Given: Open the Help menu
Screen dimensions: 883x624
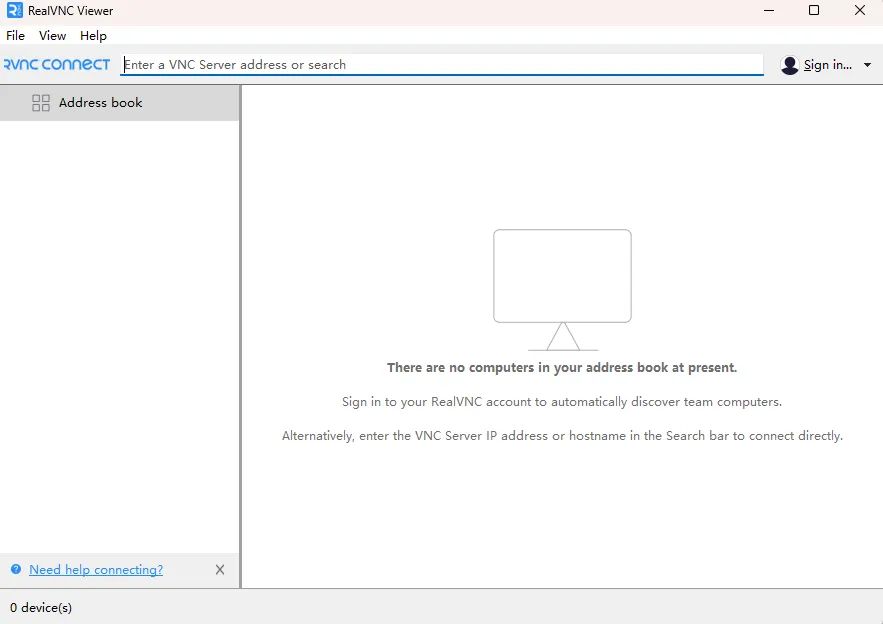Looking at the screenshot, I should [93, 36].
